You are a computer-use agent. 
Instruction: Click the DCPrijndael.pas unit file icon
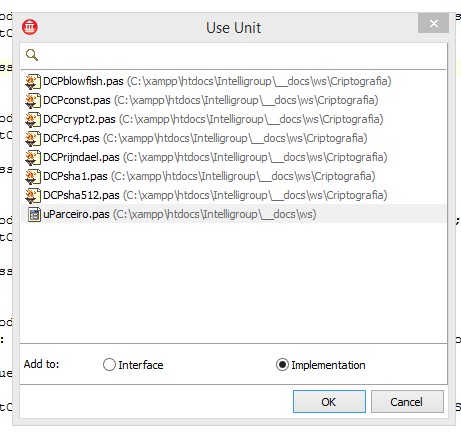[33, 157]
